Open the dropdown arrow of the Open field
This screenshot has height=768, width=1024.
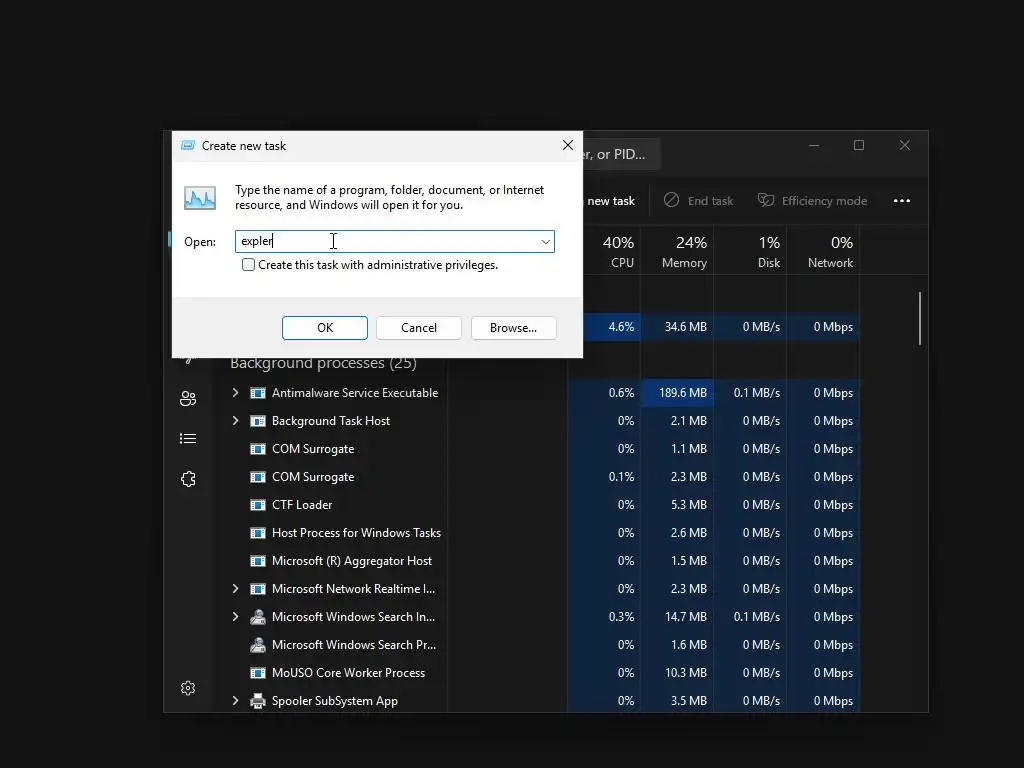pyautogui.click(x=545, y=242)
